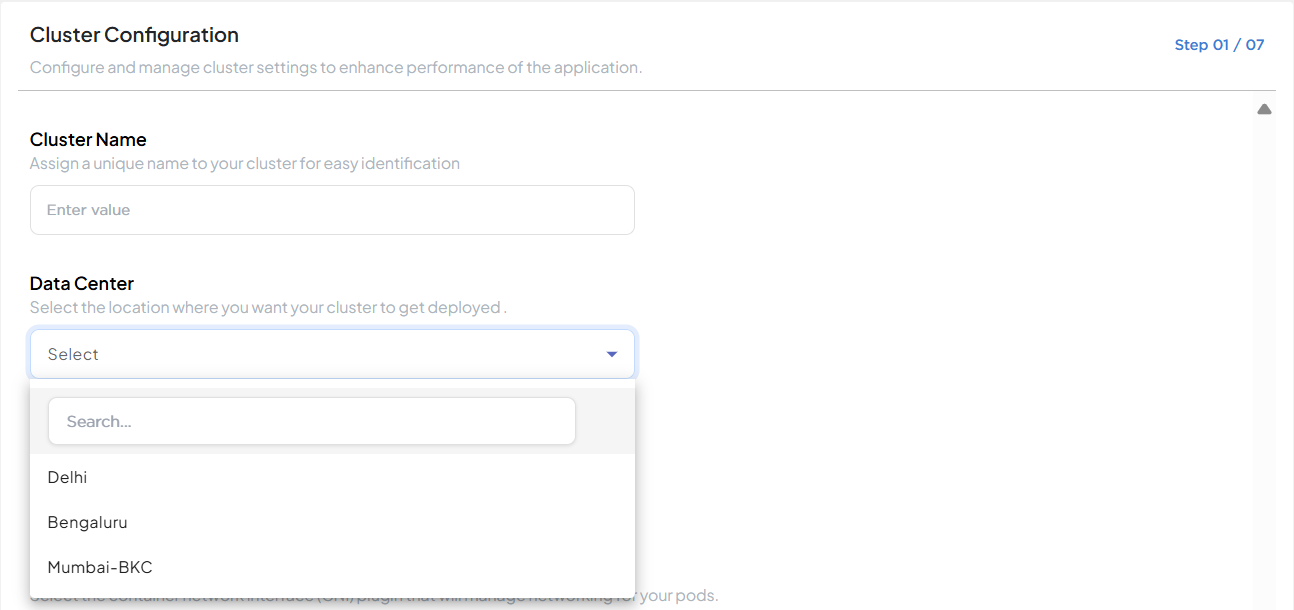1294x610 pixels.
Task: Click the Step 01 / 07 indicator
Action: pos(1219,45)
